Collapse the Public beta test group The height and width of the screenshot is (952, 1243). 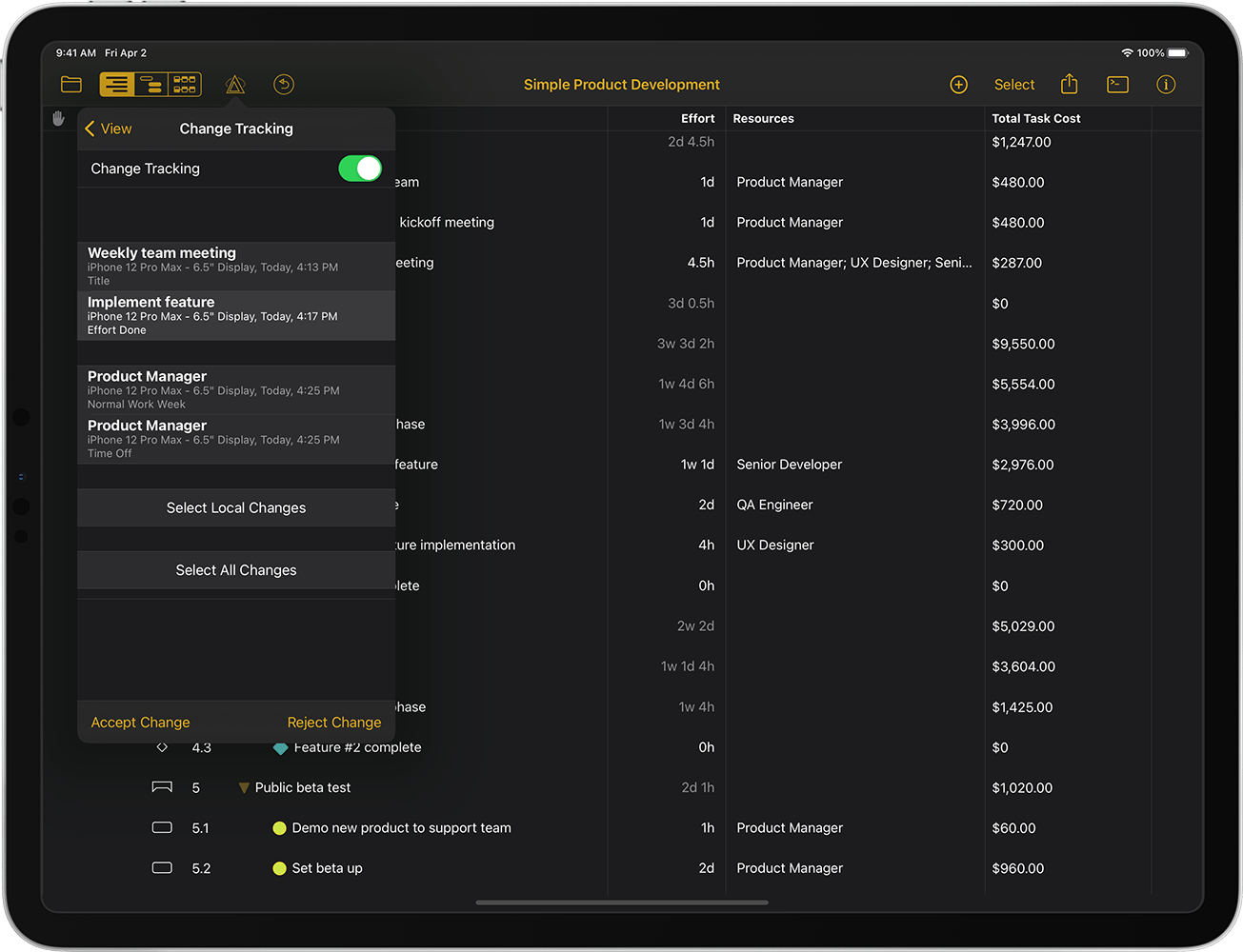pos(244,788)
